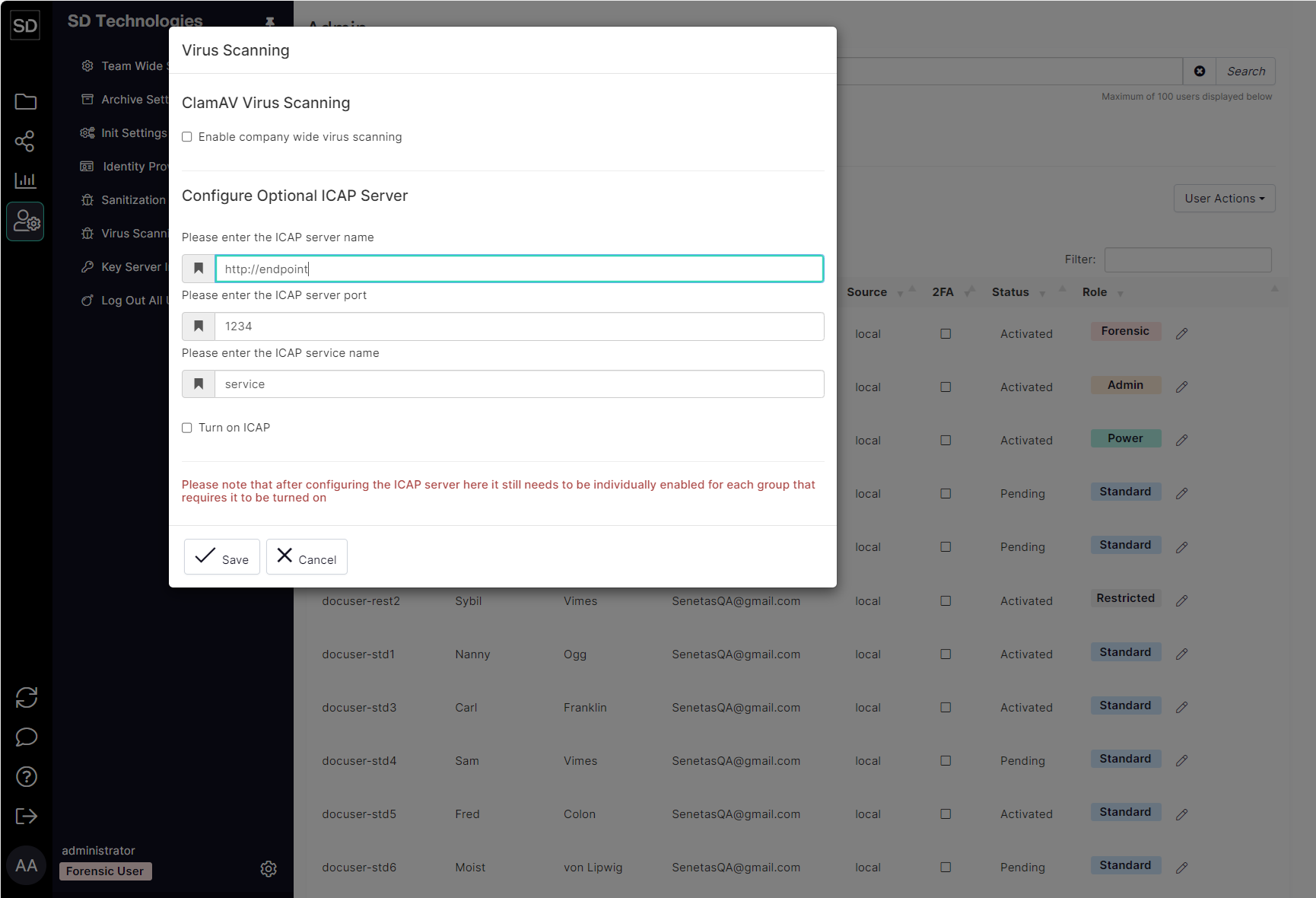Toggle 2FA checkbox for docuser-rest2
Viewport: 1316px width, 898px height.
[946, 600]
